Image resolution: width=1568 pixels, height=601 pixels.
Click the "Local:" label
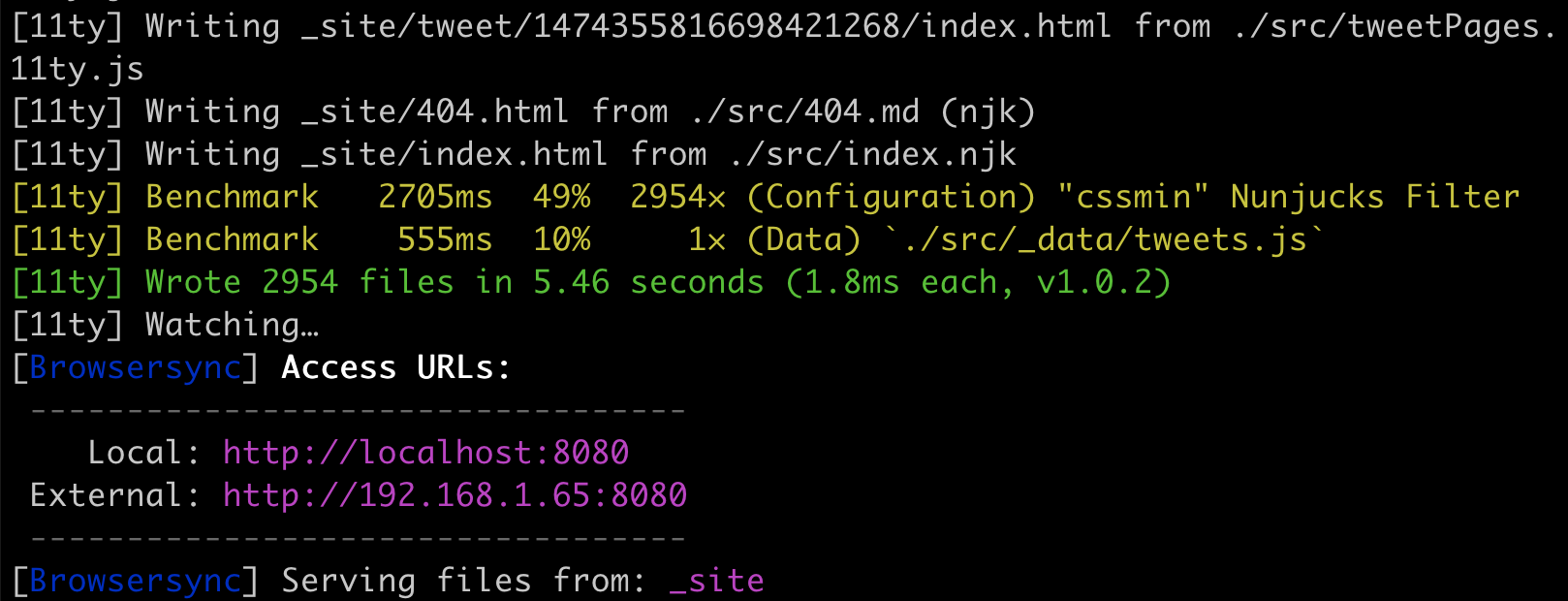pos(144,453)
